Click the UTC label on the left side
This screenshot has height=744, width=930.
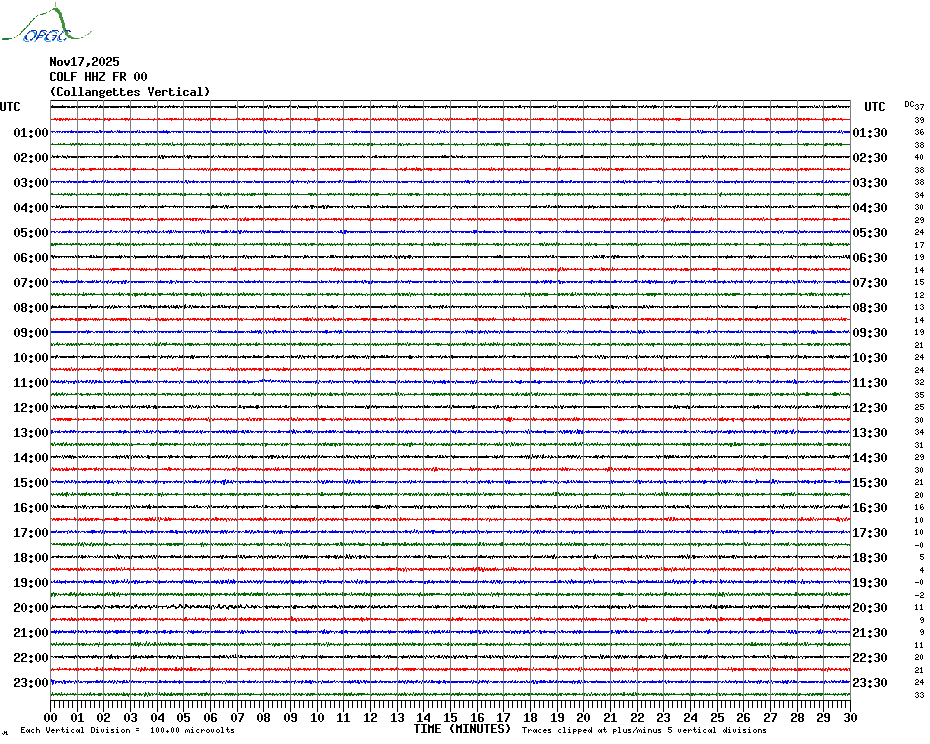[x=10, y=107]
